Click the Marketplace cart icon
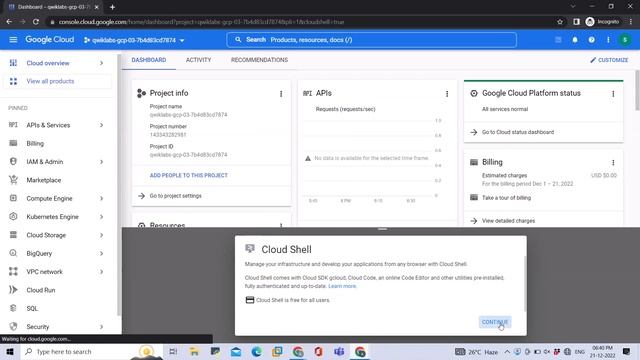The height and width of the screenshot is (360, 640). 13,180
